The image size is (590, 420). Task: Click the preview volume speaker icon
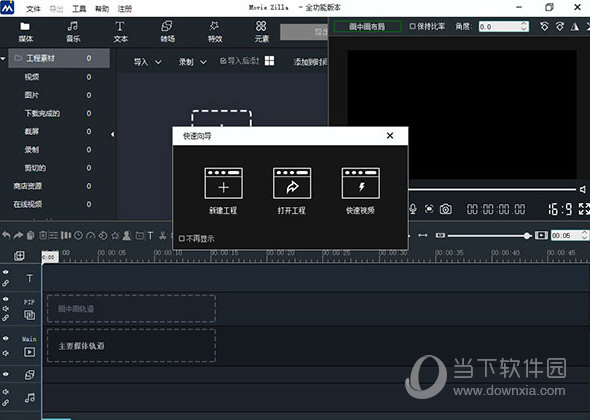click(x=582, y=189)
